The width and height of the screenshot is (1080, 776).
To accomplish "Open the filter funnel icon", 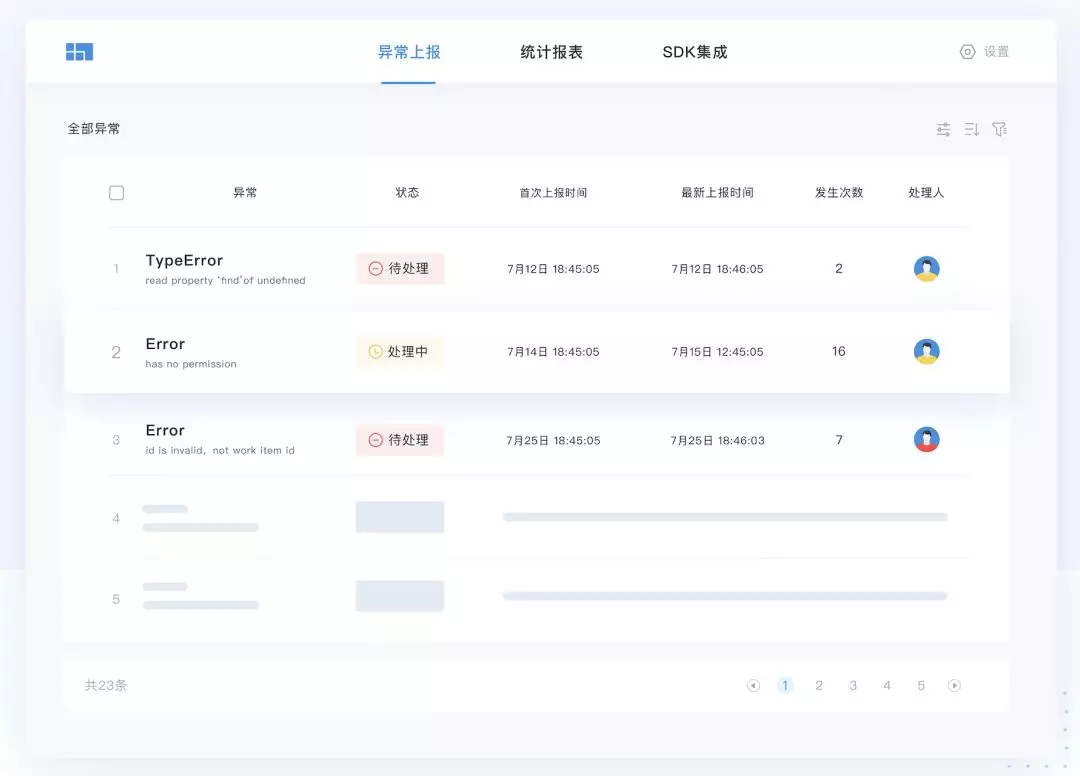I will pyautogui.click(x=999, y=129).
